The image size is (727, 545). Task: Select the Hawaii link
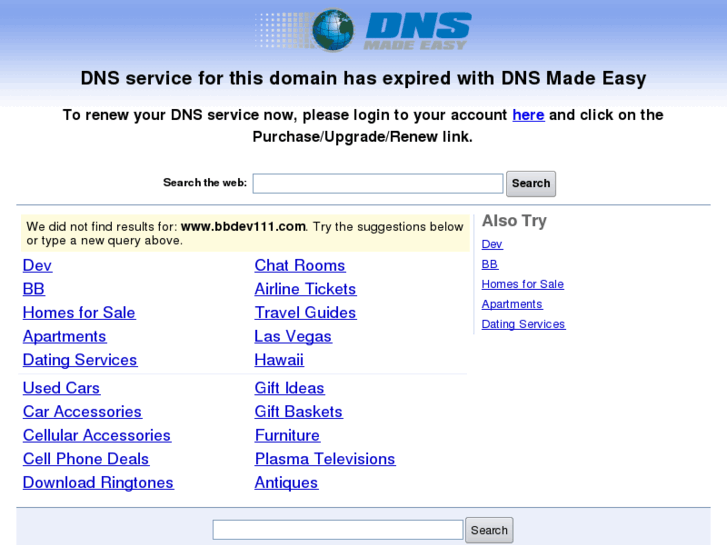coord(279,360)
